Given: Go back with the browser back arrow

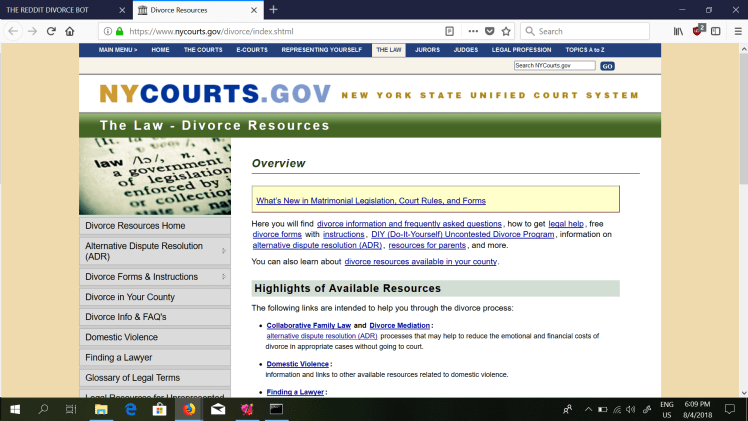Looking at the screenshot, I should 13,31.
